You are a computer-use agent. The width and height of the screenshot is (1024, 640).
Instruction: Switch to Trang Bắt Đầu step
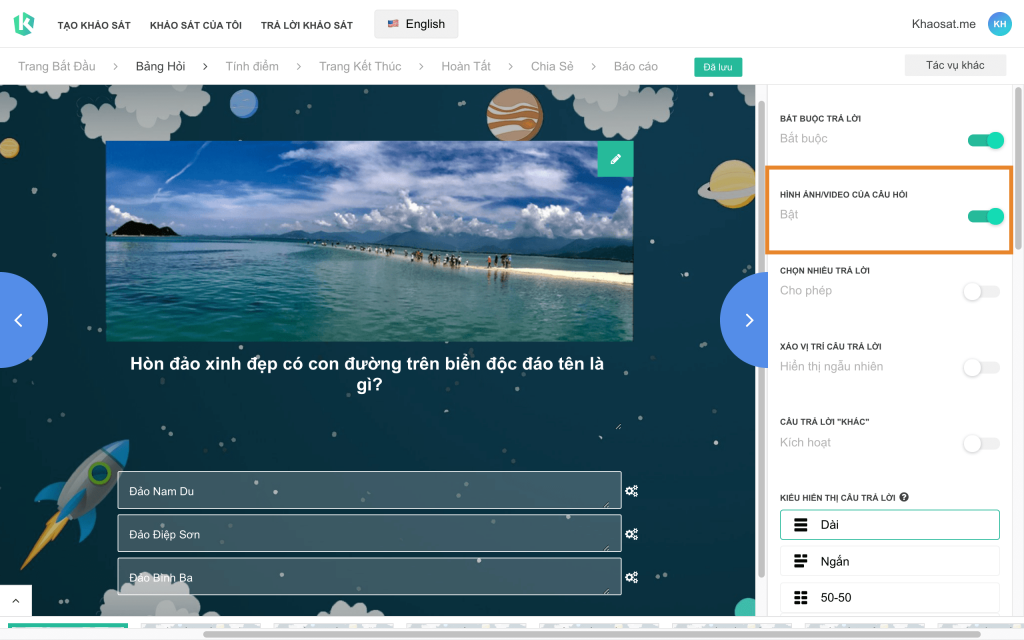pos(57,67)
